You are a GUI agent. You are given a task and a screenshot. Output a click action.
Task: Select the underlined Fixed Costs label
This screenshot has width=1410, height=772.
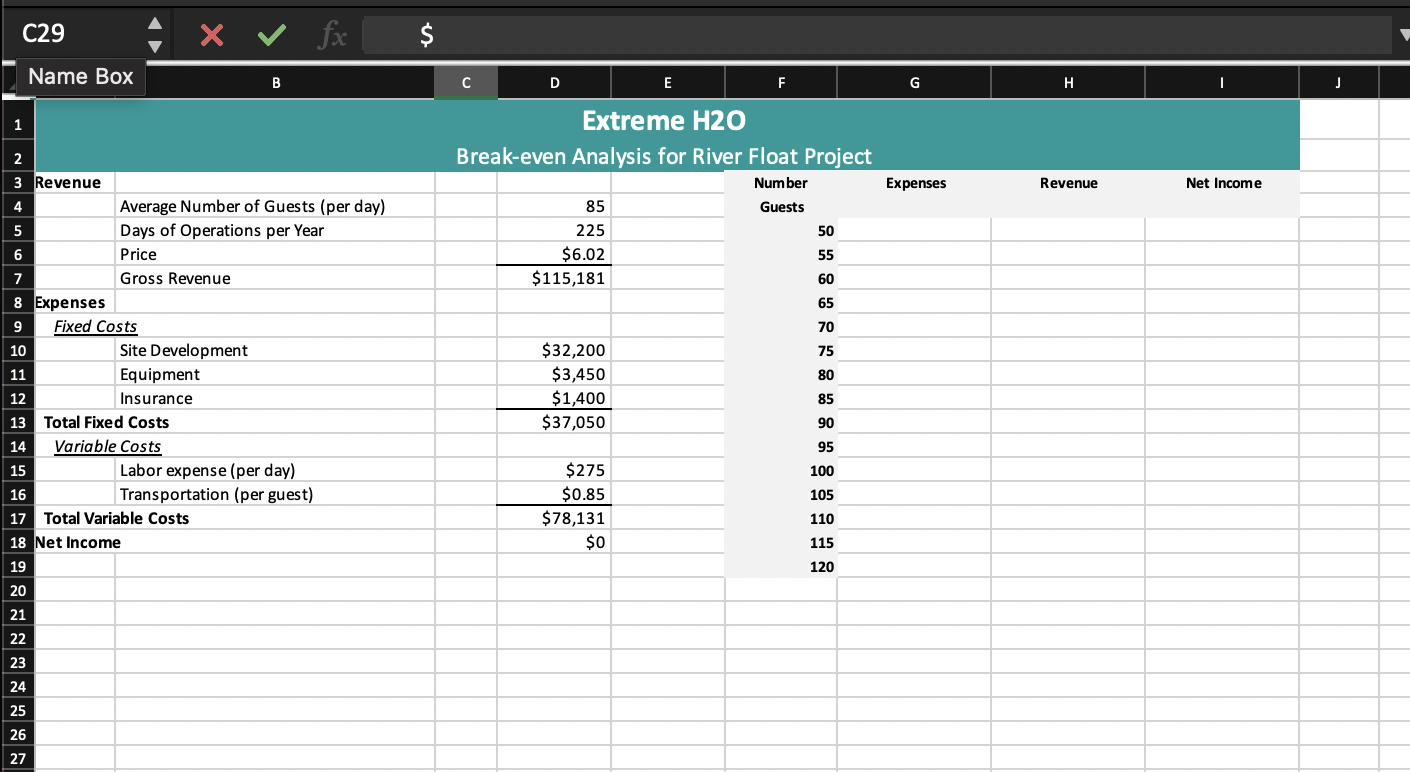(x=95, y=326)
